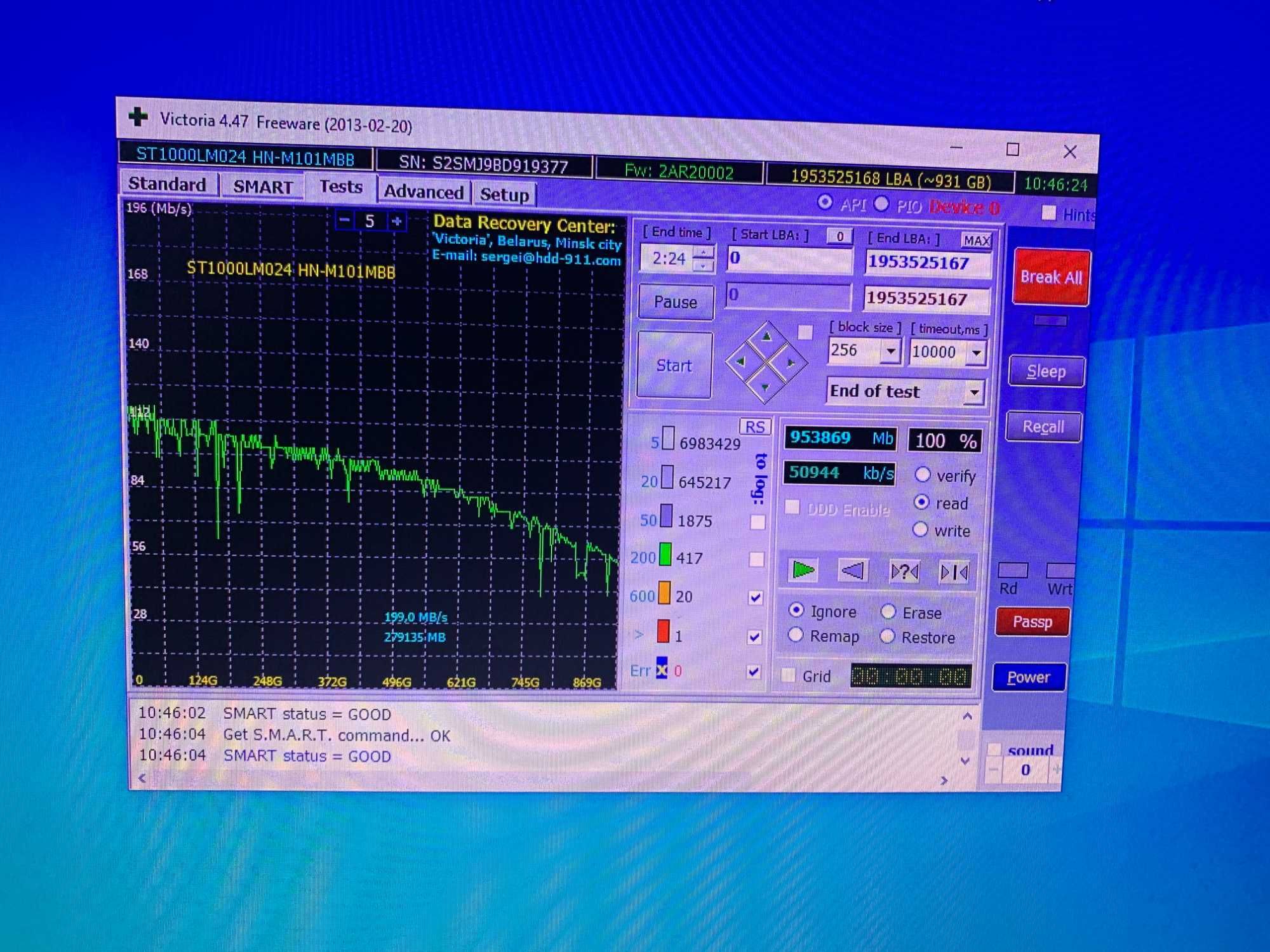Select the read mode radio button

[x=921, y=501]
